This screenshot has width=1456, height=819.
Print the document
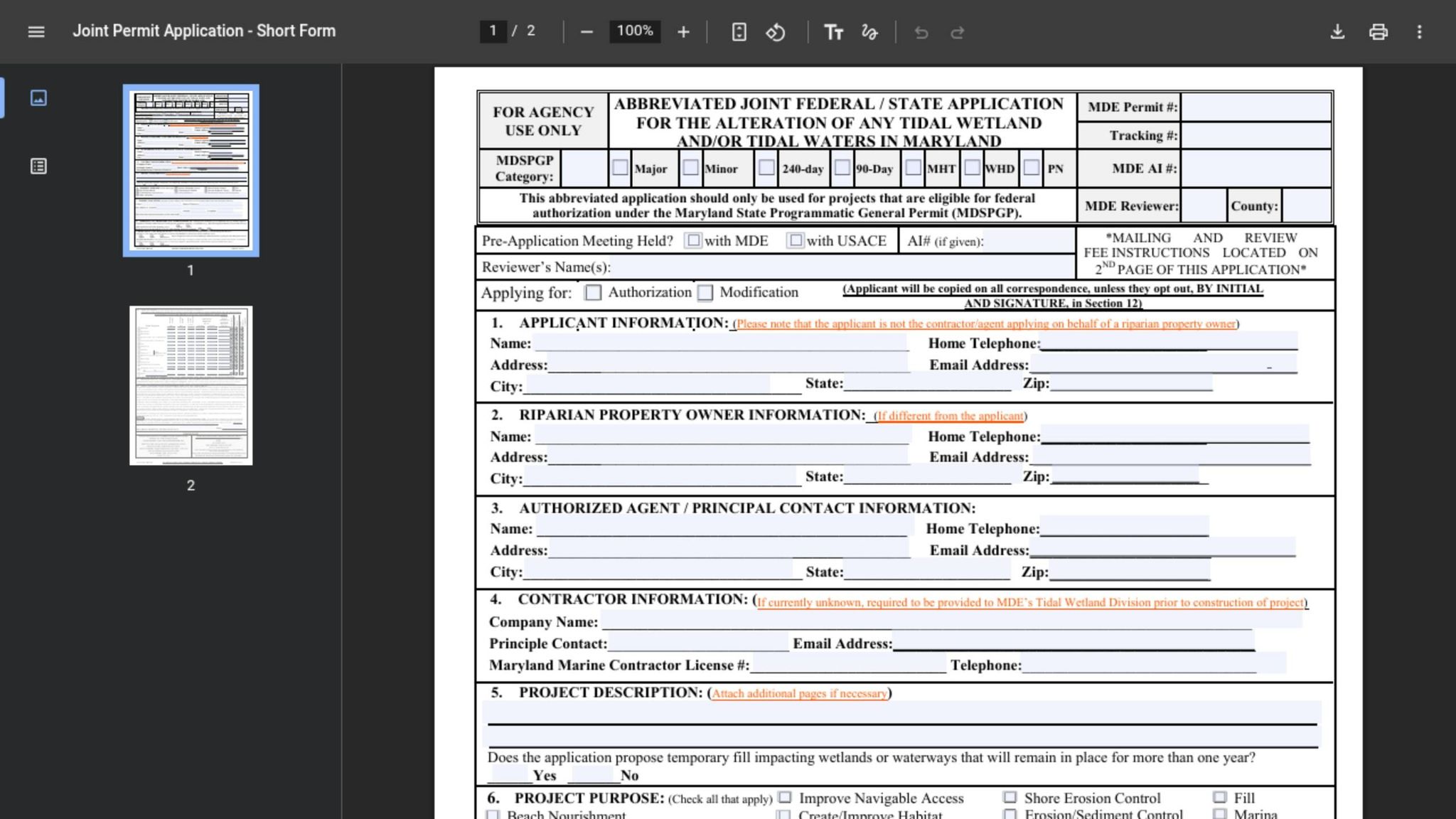[1379, 32]
